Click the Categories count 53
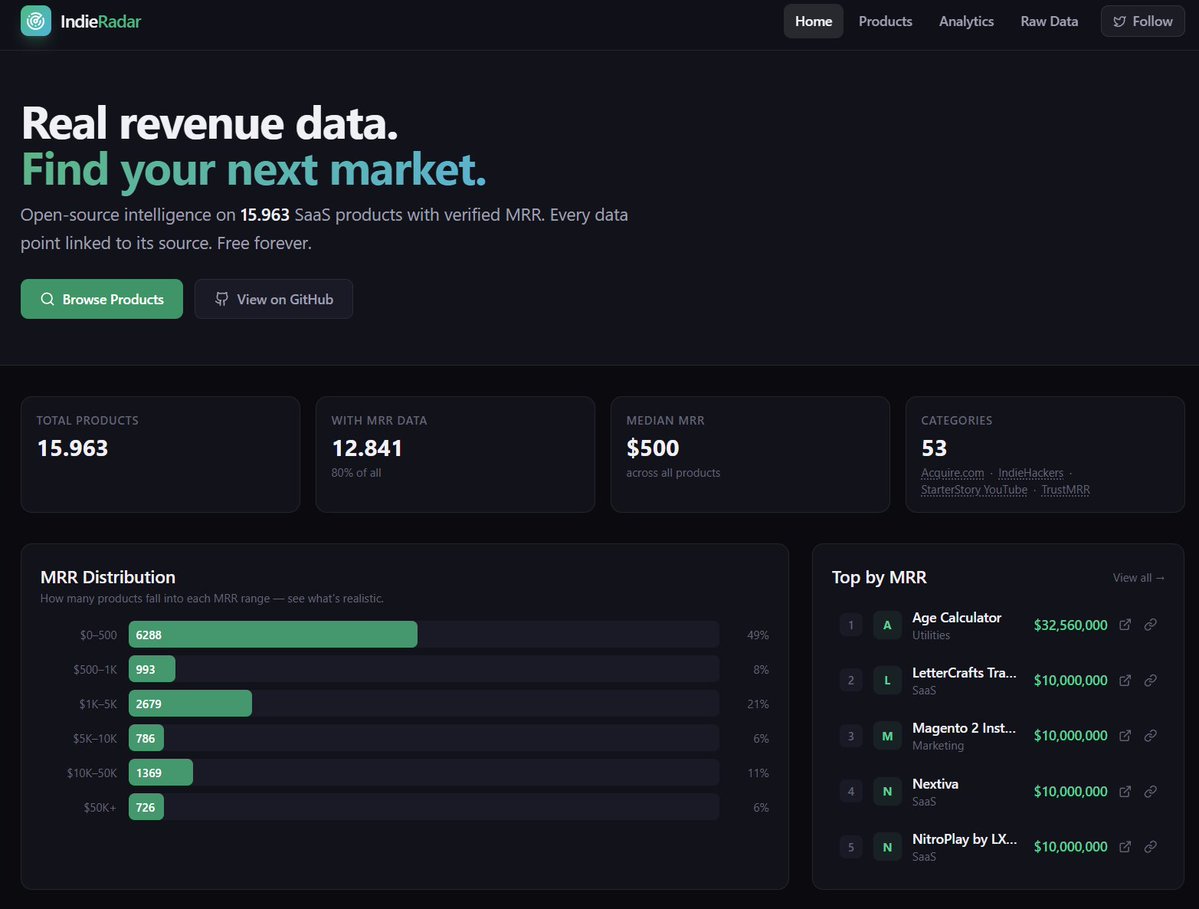This screenshot has height=909, width=1199. click(x=934, y=448)
